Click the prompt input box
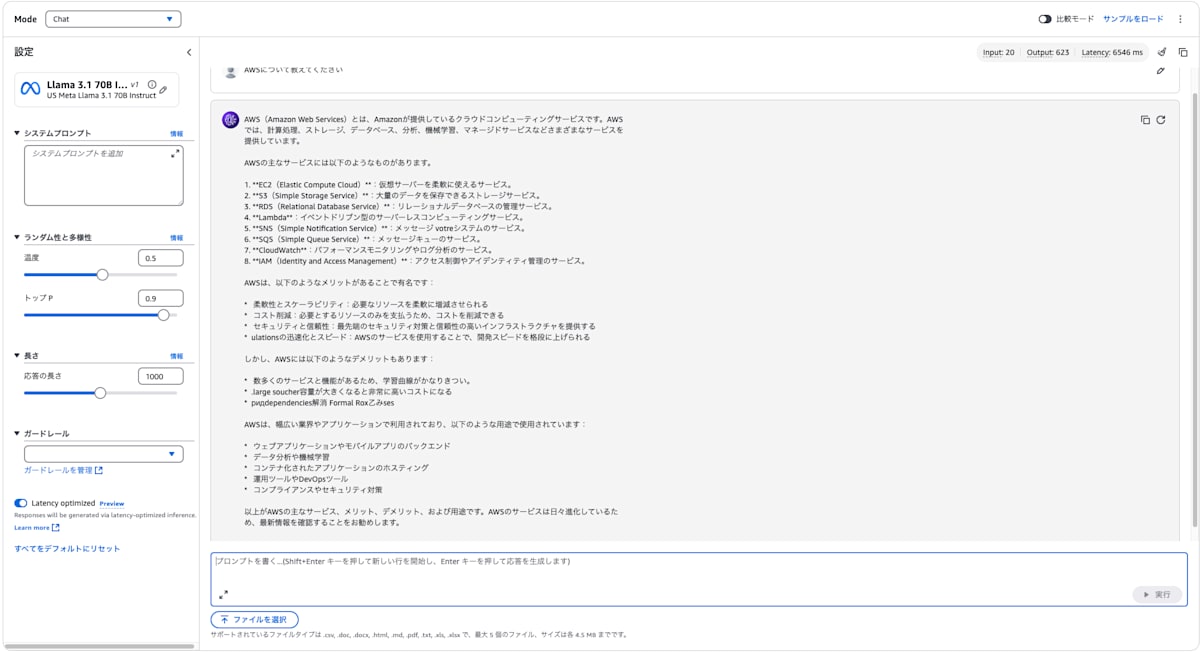The height and width of the screenshot is (653, 1200). click(x=699, y=579)
